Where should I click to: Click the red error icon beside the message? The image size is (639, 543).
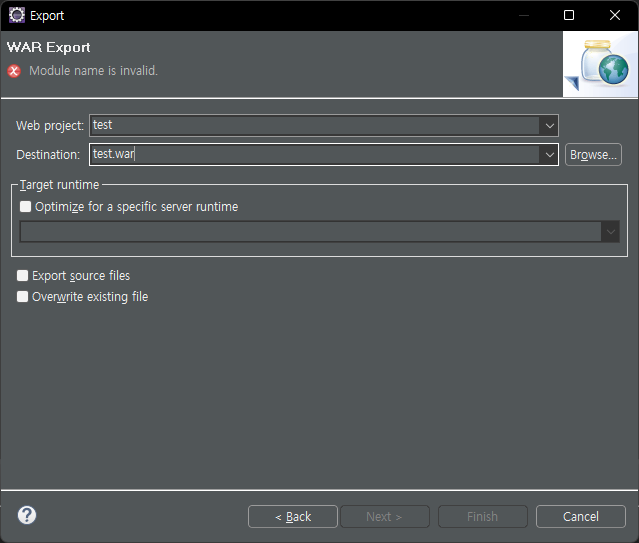(x=14, y=71)
